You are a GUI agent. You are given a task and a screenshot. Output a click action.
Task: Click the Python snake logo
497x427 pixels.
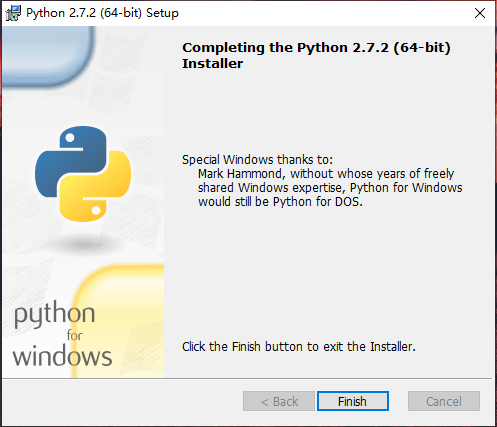pos(83,174)
